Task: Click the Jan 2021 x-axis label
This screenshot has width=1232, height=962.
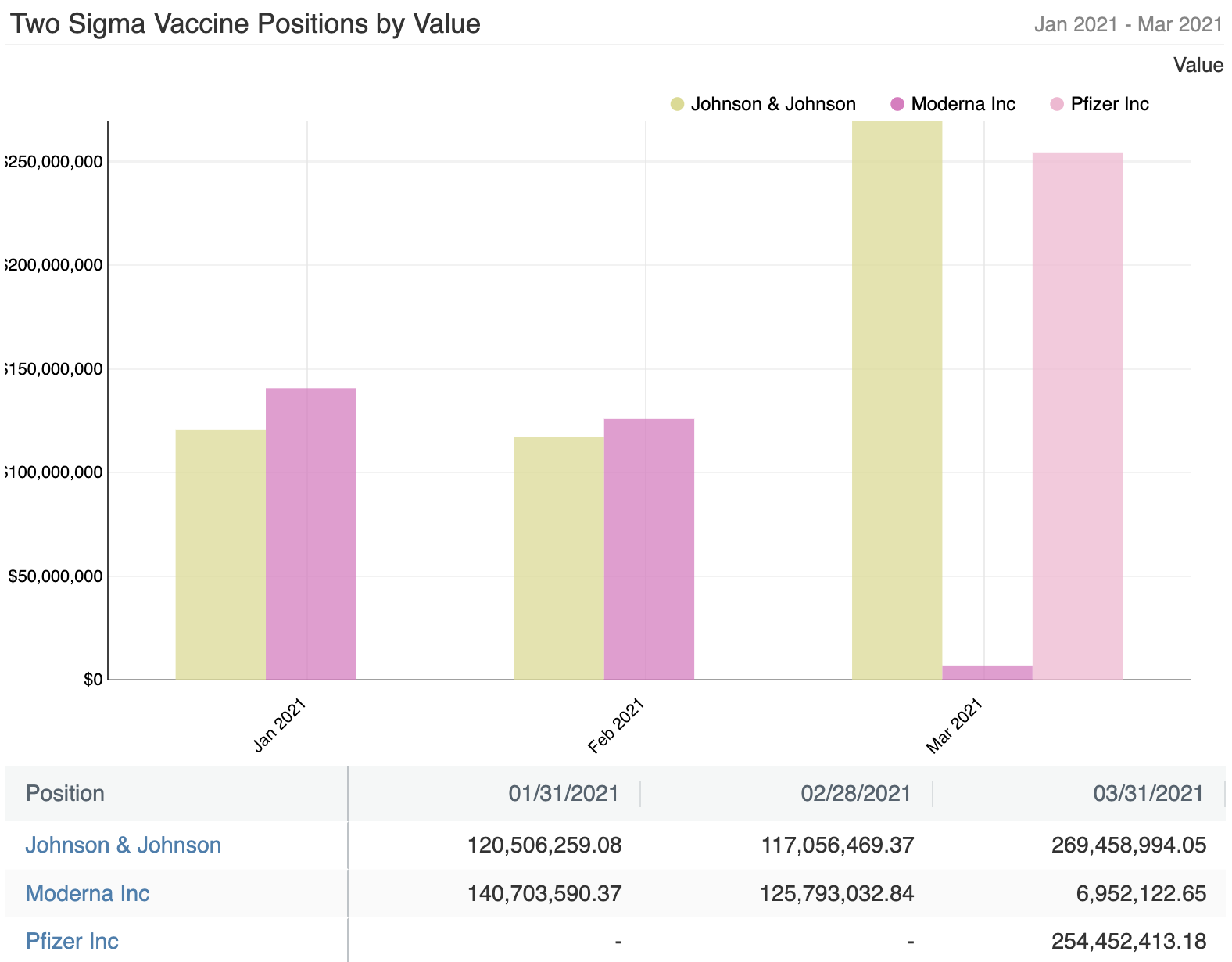Action: click(x=279, y=727)
